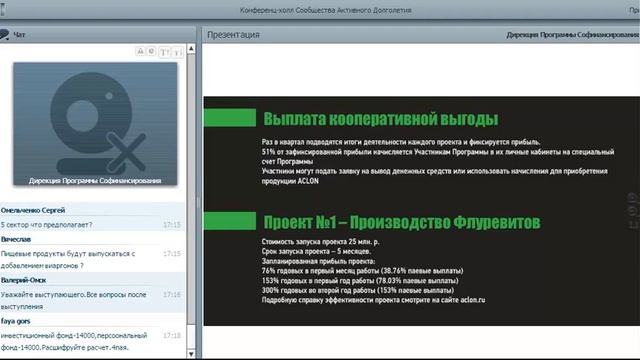Click the line "76% годовых в первый месяц работы"
Viewport: 640px width, 360px height.
tap(362, 271)
